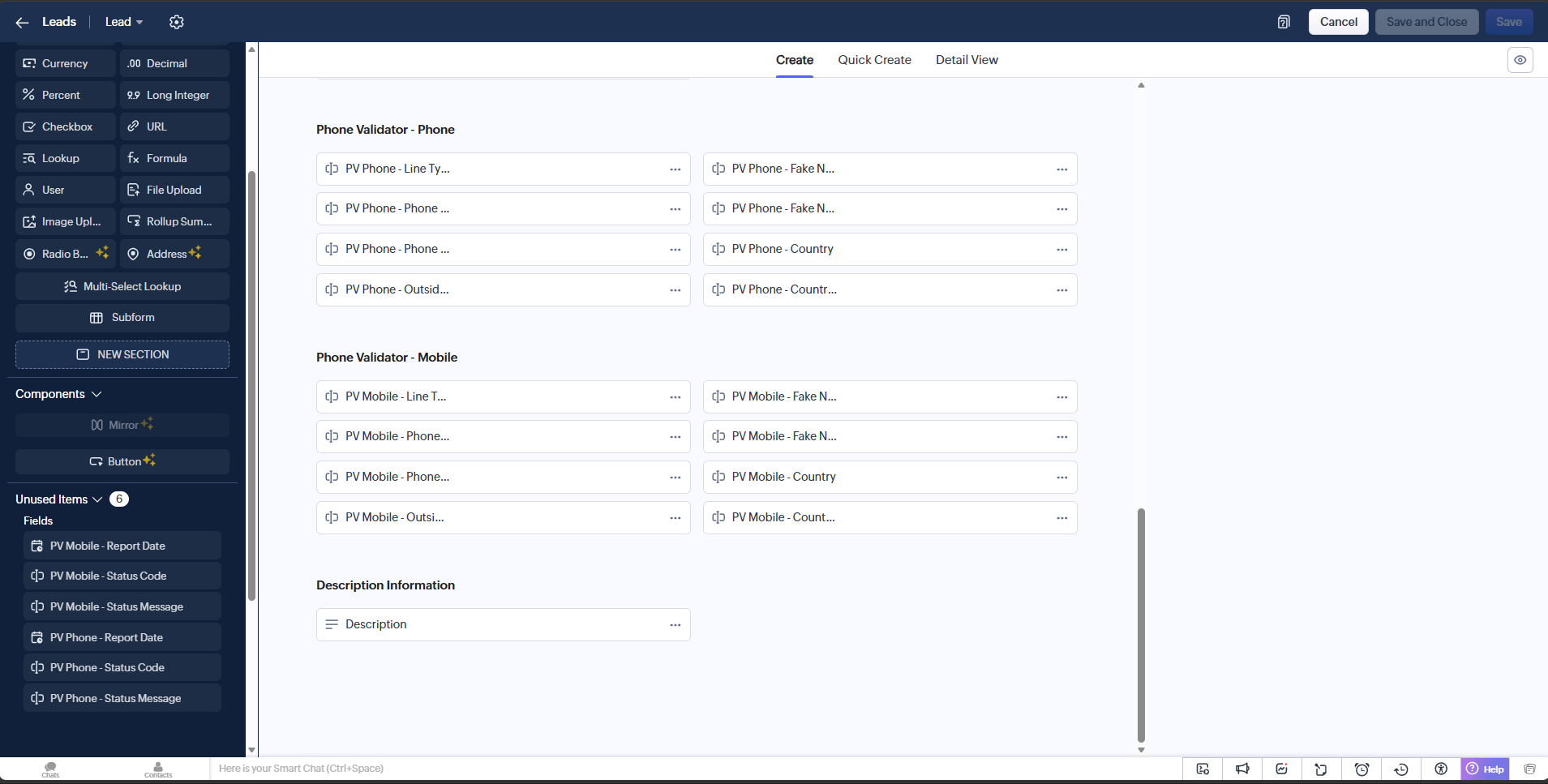Open the alarm clock reminders icon
This screenshot has height=784, width=1548.
click(x=1361, y=769)
